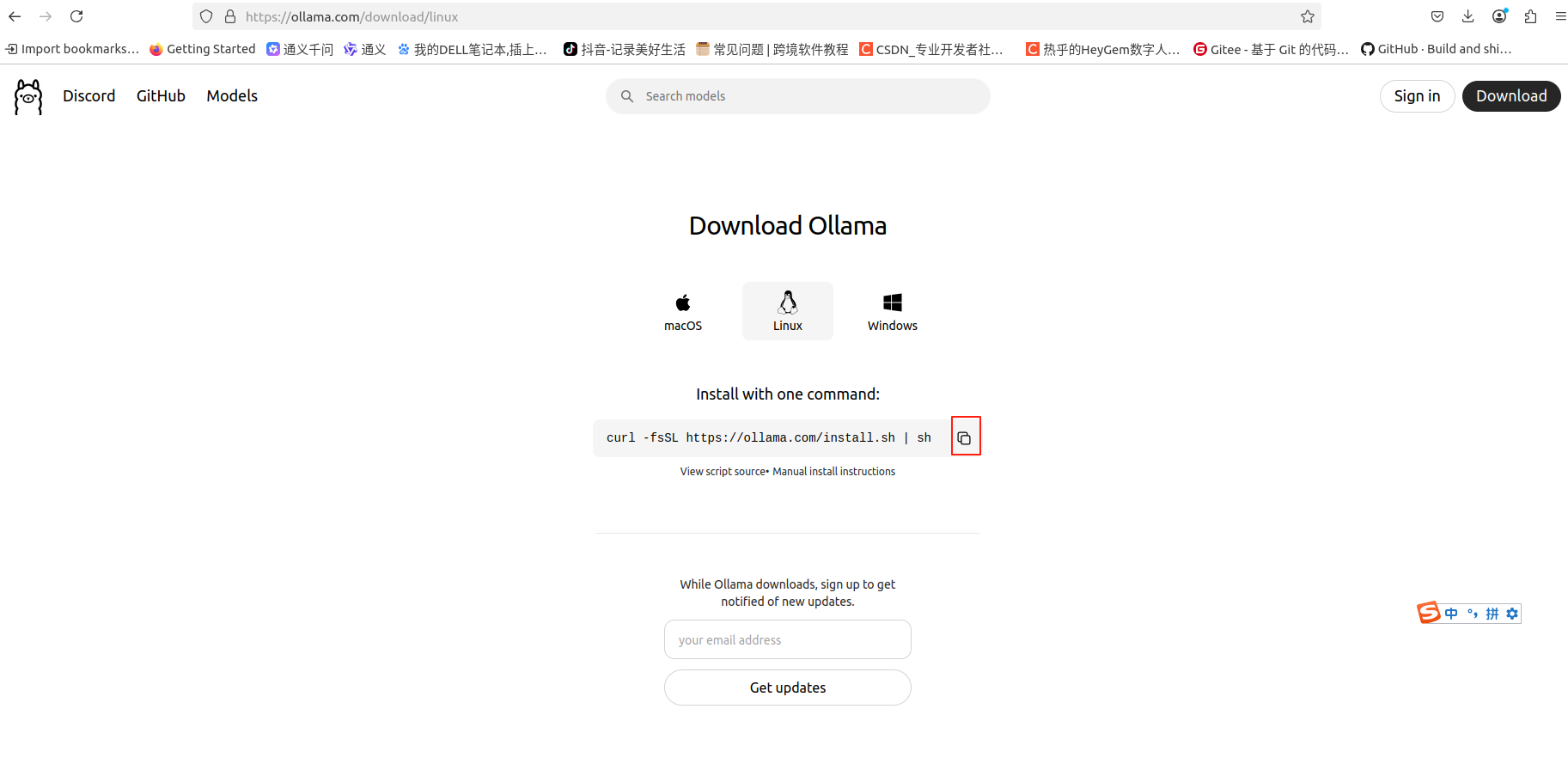Copy the install command to clipboard
Image resolution: width=1568 pixels, height=764 pixels.
pos(965,437)
